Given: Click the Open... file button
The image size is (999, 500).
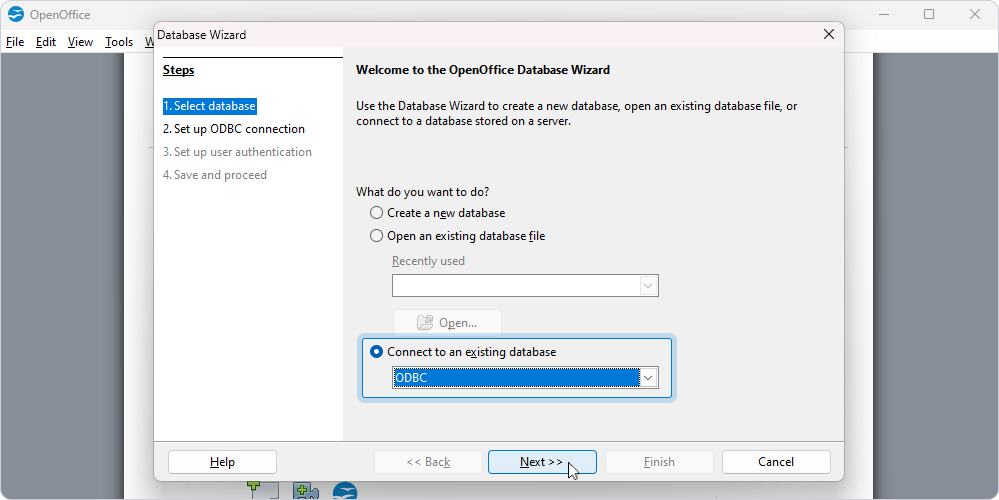Looking at the screenshot, I should click(447, 323).
